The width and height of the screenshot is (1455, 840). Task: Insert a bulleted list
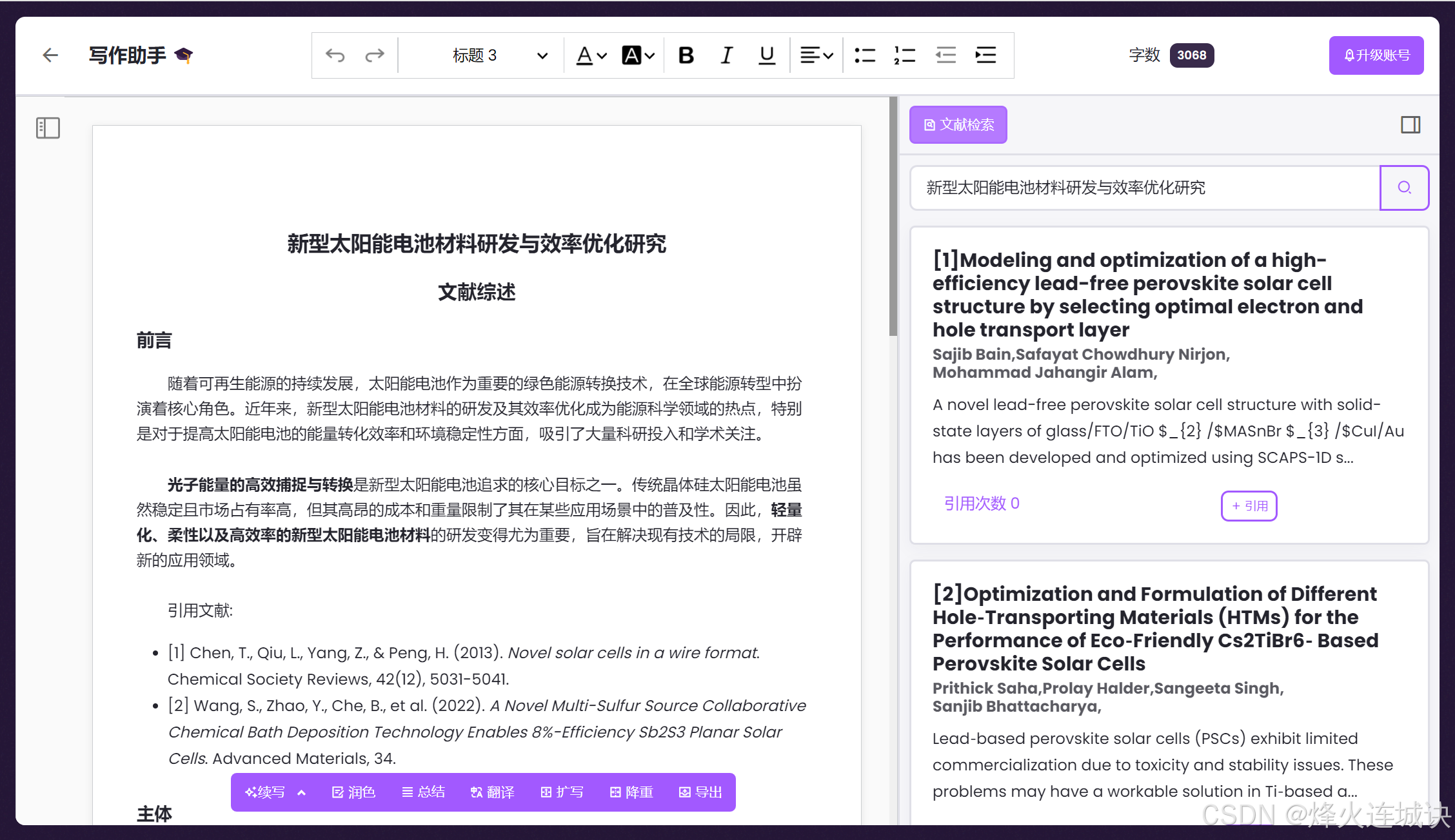[864, 55]
